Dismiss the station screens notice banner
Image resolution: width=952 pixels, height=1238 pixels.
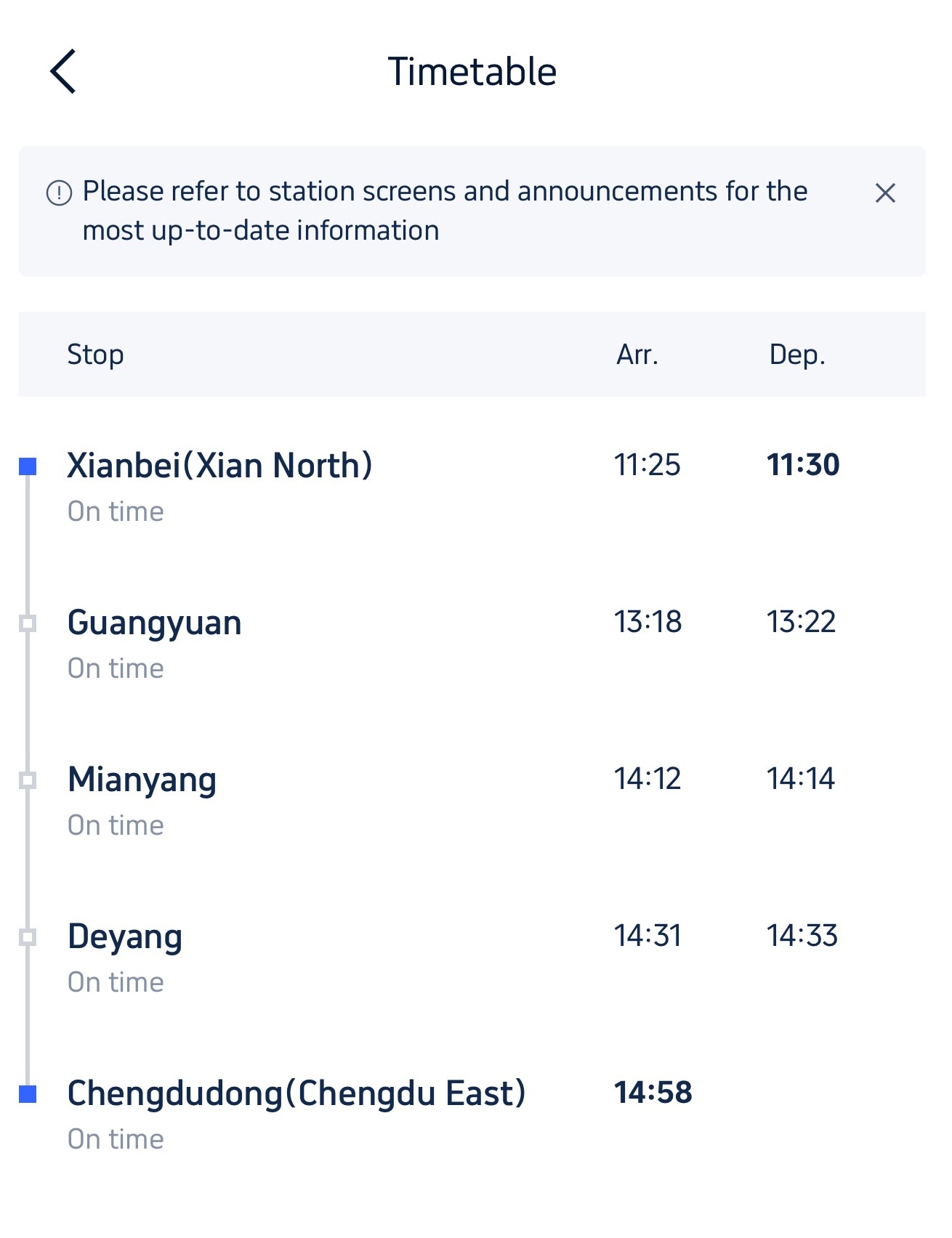tap(884, 193)
